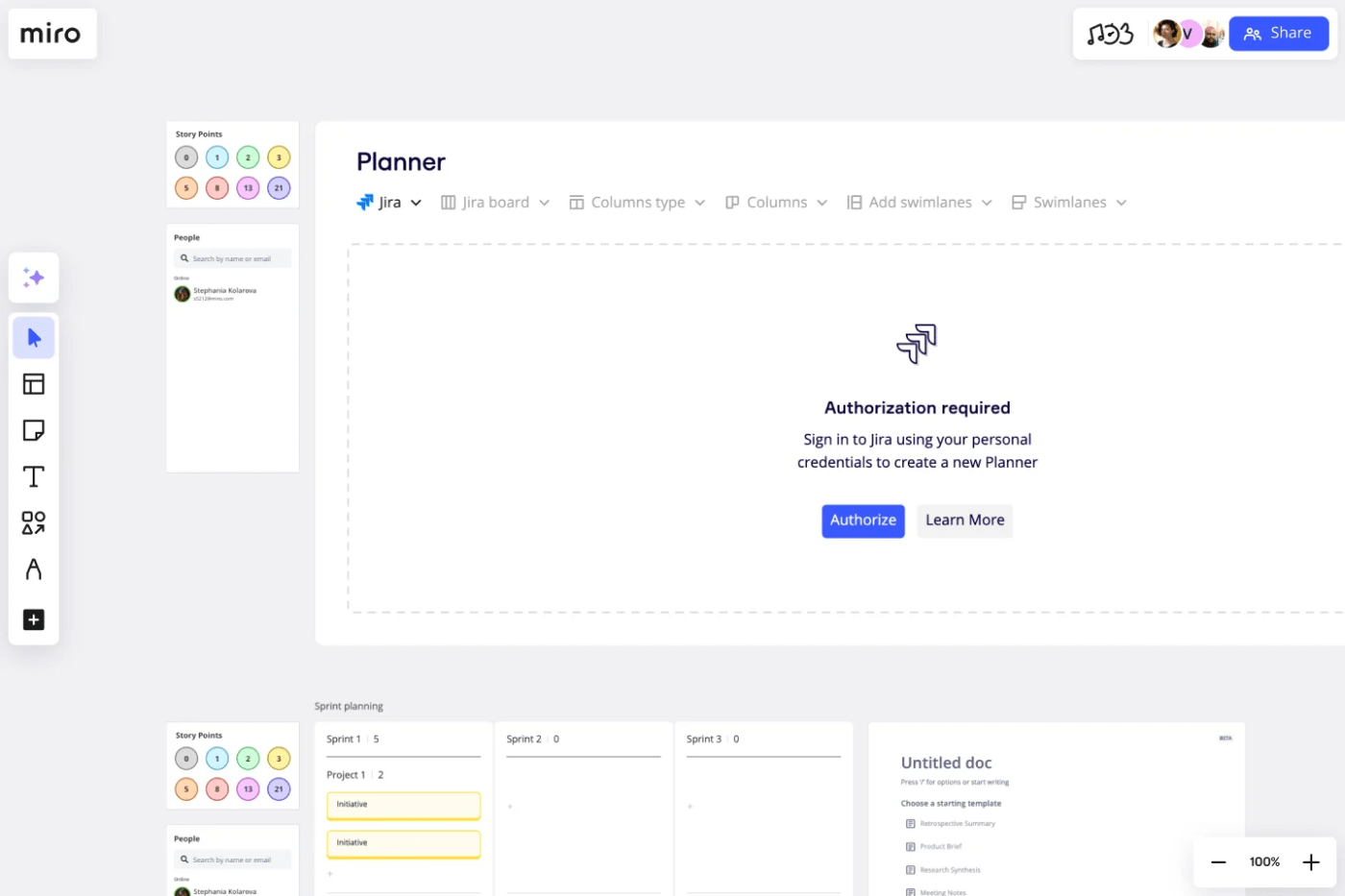Open the Miro AI sparkle tool
Viewport: 1345px width, 896px height.
click(34, 278)
